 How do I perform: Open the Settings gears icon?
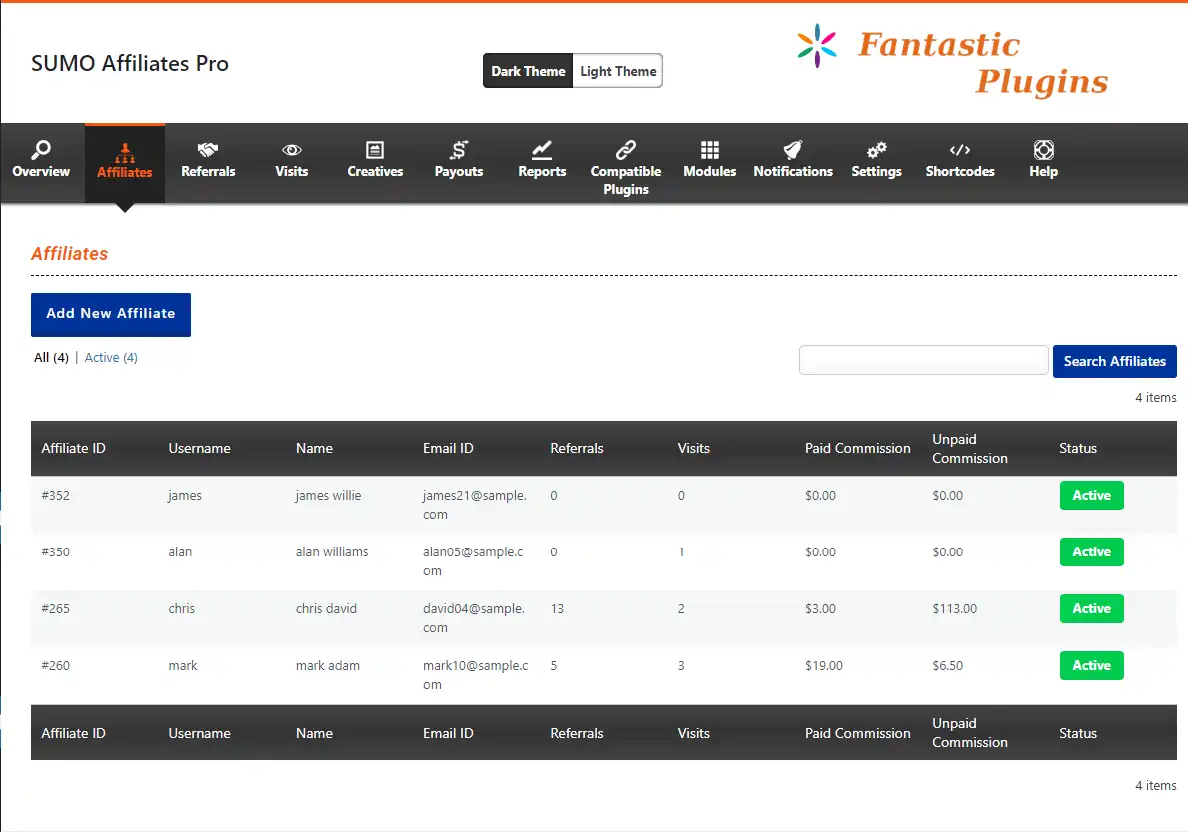pyautogui.click(x=877, y=150)
